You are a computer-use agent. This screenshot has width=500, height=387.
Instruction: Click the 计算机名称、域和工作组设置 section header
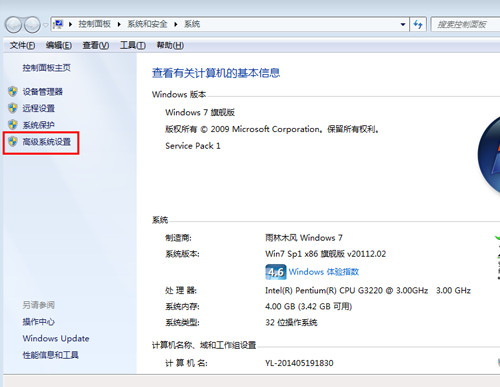pyautogui.click(x=204, y=345)
